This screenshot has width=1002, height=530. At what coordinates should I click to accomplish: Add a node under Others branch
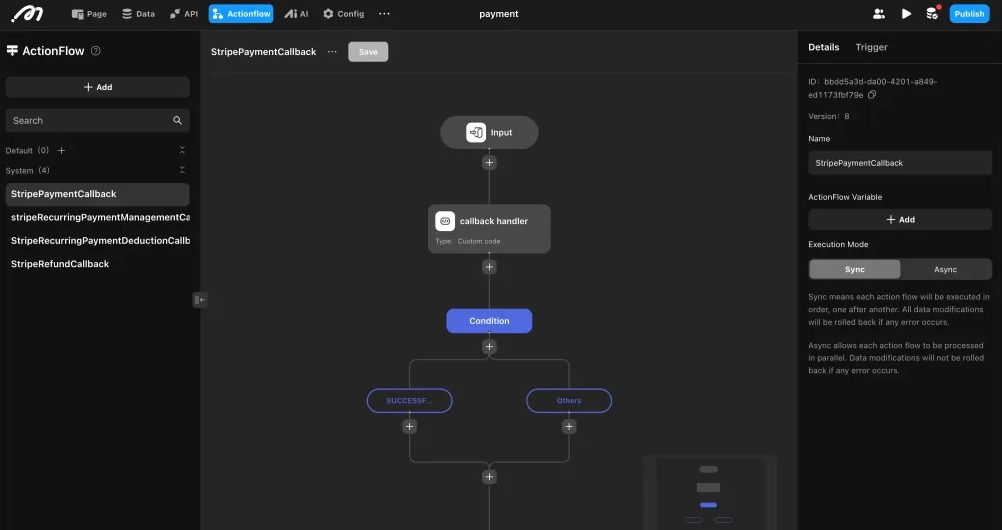[569, 426]
